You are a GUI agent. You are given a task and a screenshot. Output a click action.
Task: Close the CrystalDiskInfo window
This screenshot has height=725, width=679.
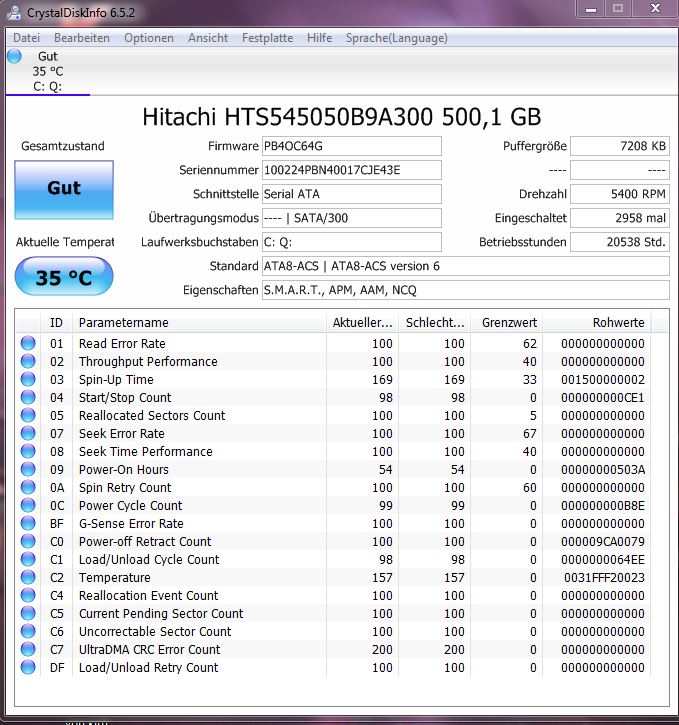[655, 9]
